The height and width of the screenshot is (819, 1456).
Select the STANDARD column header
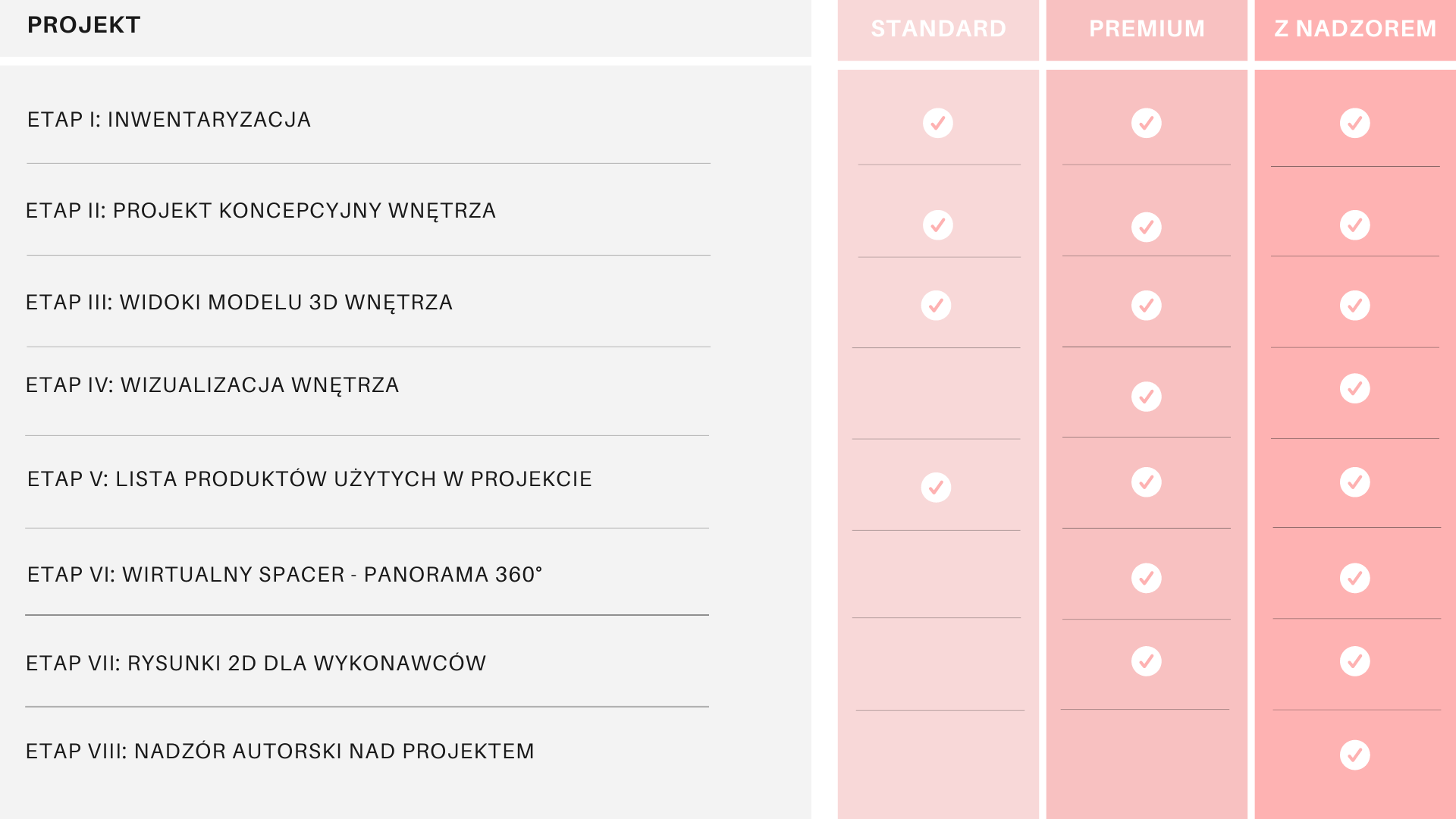pos(938,29)
